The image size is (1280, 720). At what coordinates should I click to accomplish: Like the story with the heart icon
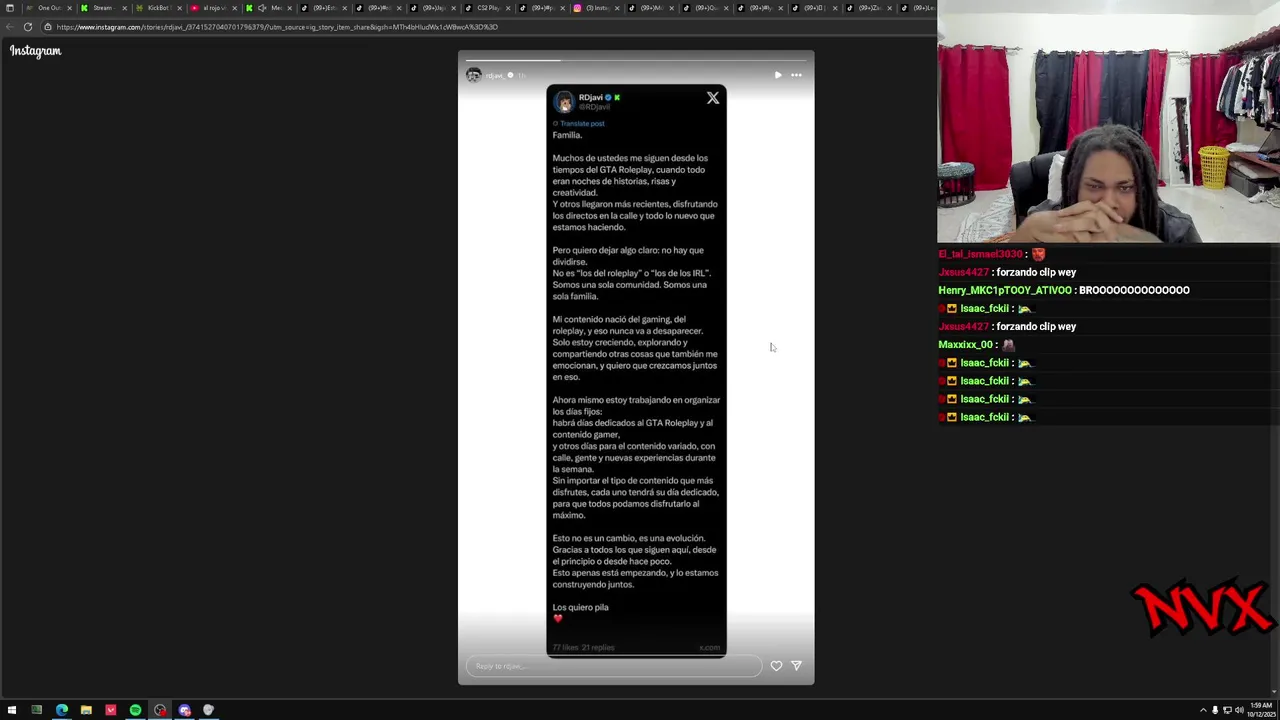[776, 666]
